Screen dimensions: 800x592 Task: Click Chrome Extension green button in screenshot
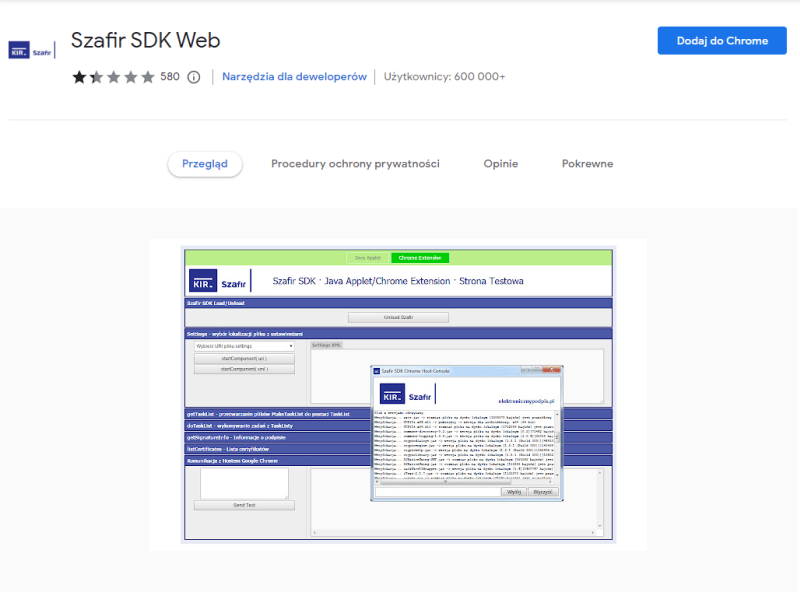420,258
